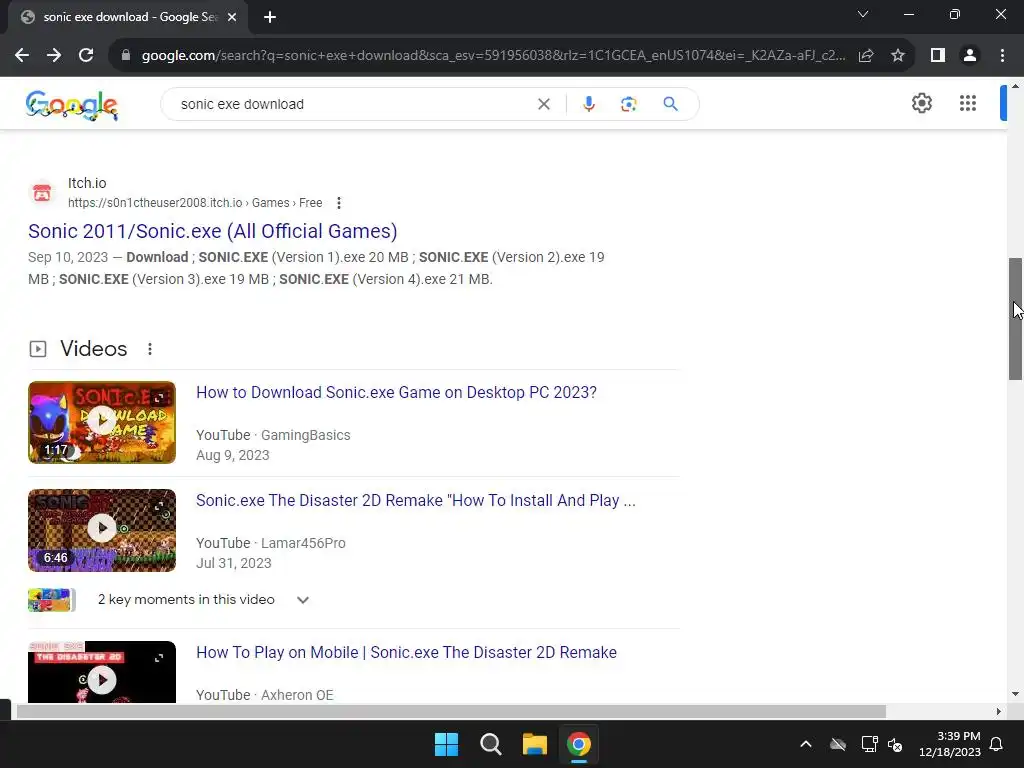Open tab search chevron in title bar

(863, 14)
